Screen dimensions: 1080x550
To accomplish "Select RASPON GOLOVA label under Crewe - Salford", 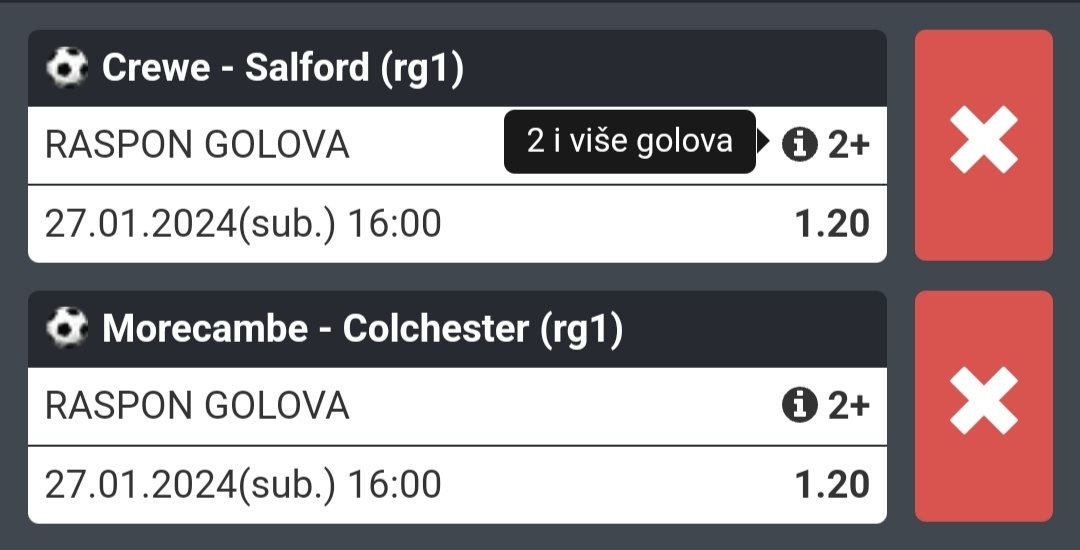I will pyautogui.click(x=197, y=145).
